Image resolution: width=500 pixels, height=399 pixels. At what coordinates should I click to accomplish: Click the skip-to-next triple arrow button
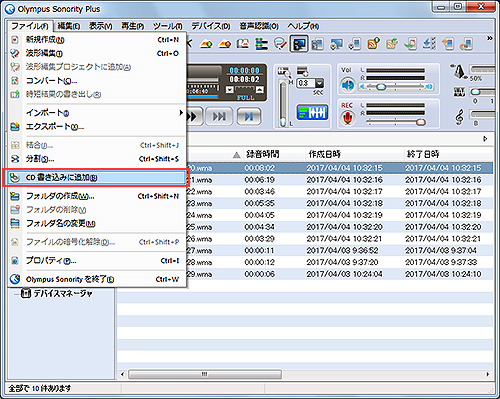(x=219, y=116)
